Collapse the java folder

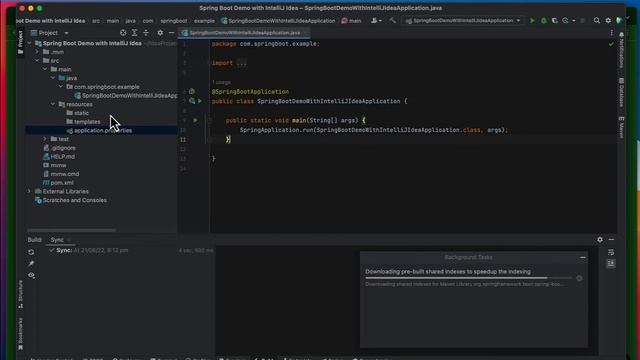pyautogui.click(x=53, y=78)
